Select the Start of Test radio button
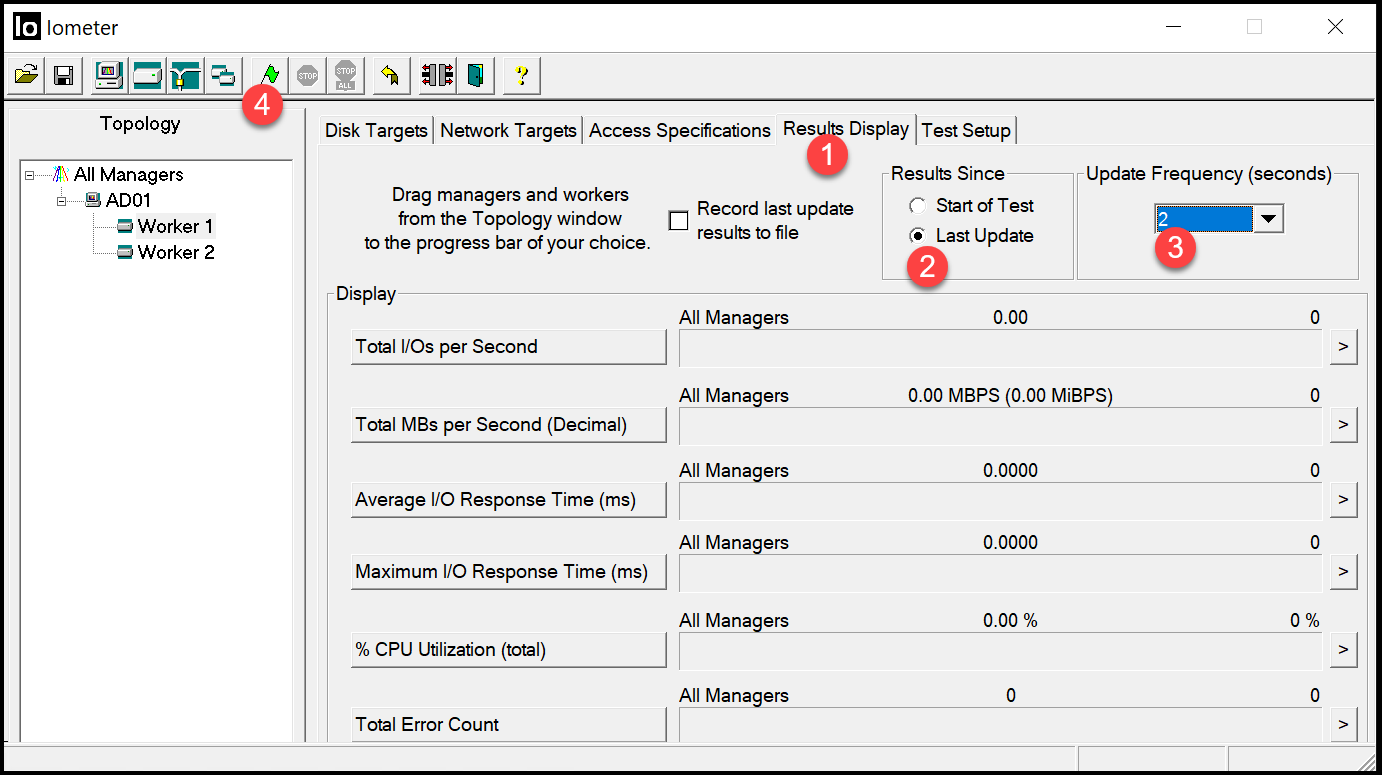Screen dimensions: 1382x775 (917, 206)
